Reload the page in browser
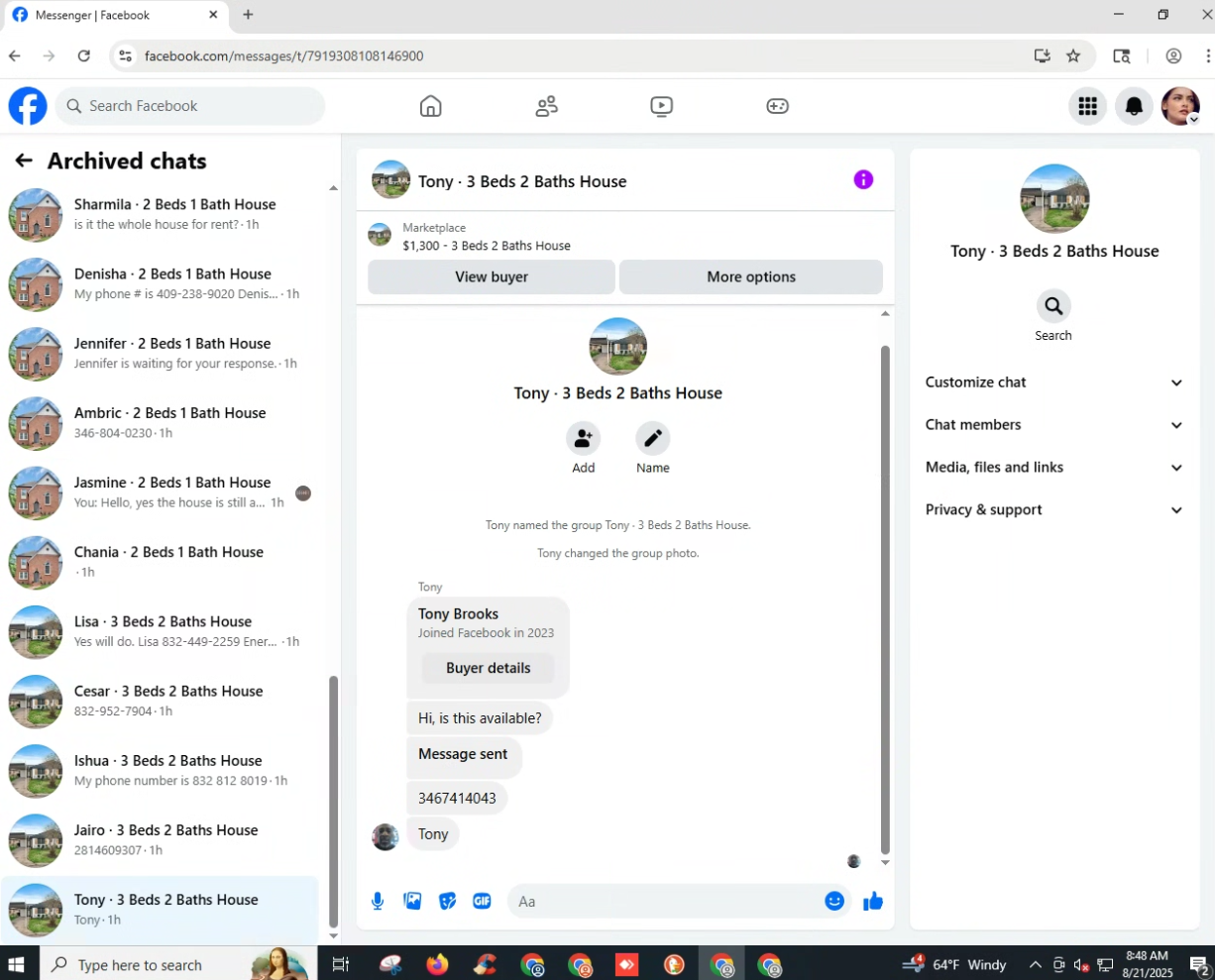This screenshot has width=1215, height=980. pyautogui.click(x=84, y=56)
